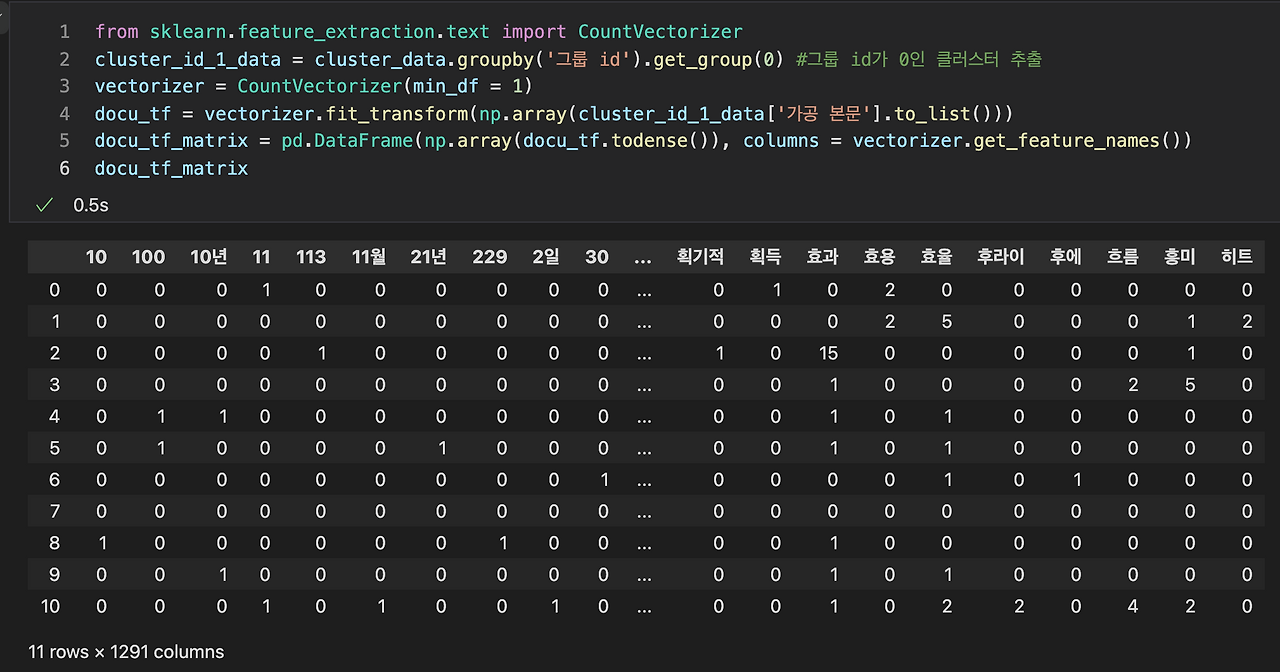The height and width of the screenshot is (672, 1280).
Task: Click the value 5 in 흥미 column
Action: pyautogui.click(x=1190, y=385)
